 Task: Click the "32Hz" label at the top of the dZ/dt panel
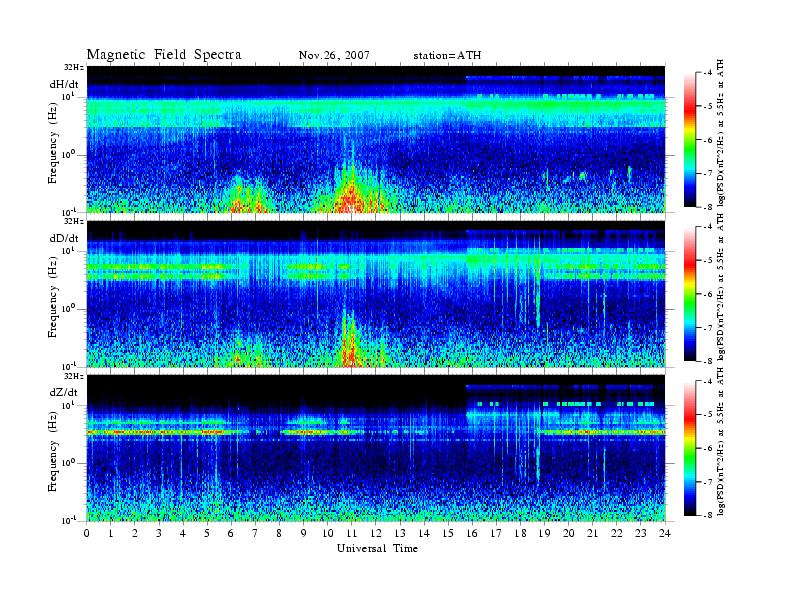[x=74, y=376]
